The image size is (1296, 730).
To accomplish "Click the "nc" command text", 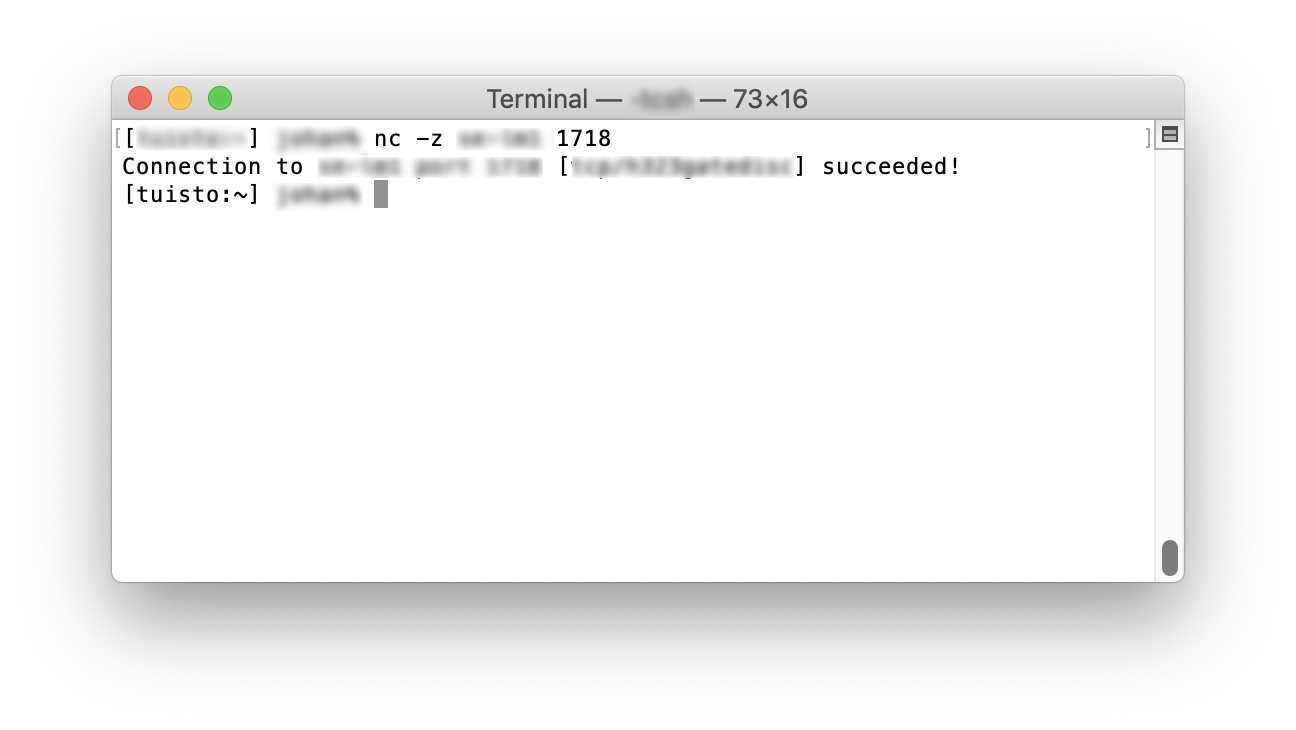I will pyautogui.click(x=387, y=138).
